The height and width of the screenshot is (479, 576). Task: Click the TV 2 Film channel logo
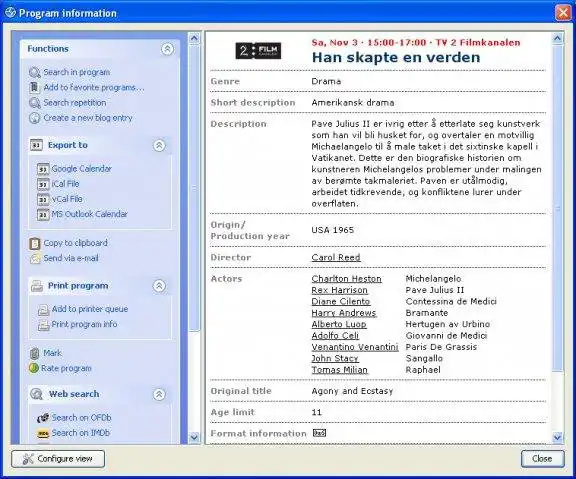click(258, 51)
